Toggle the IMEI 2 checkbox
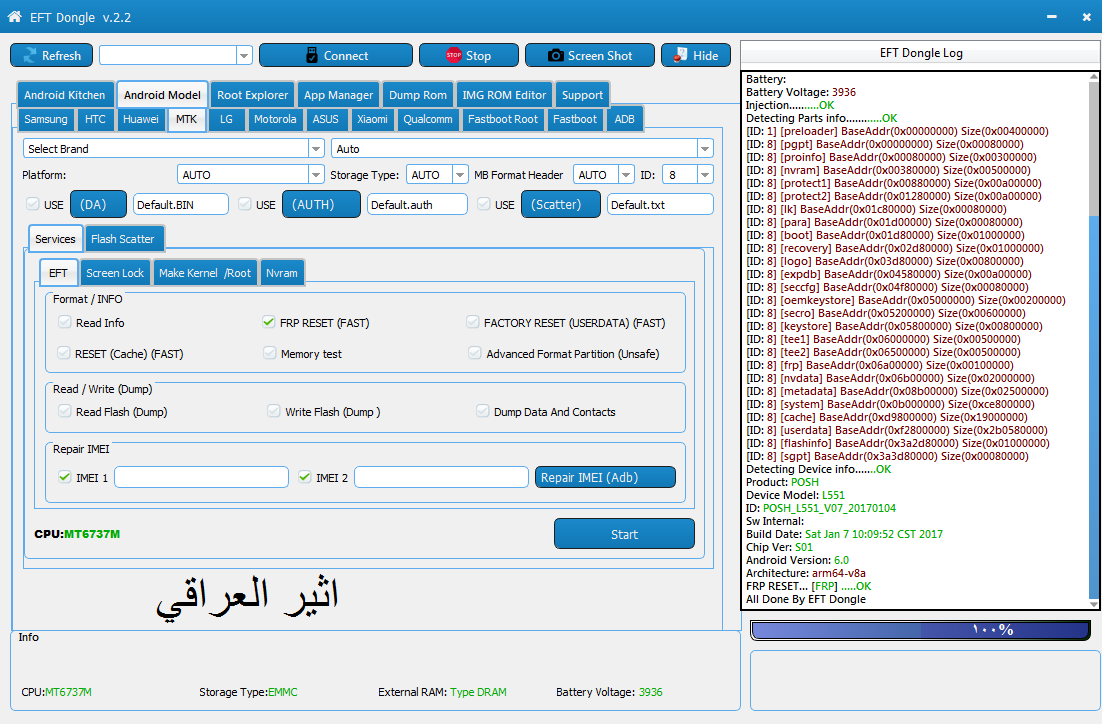1102x724 pixels. click(304, 477)
